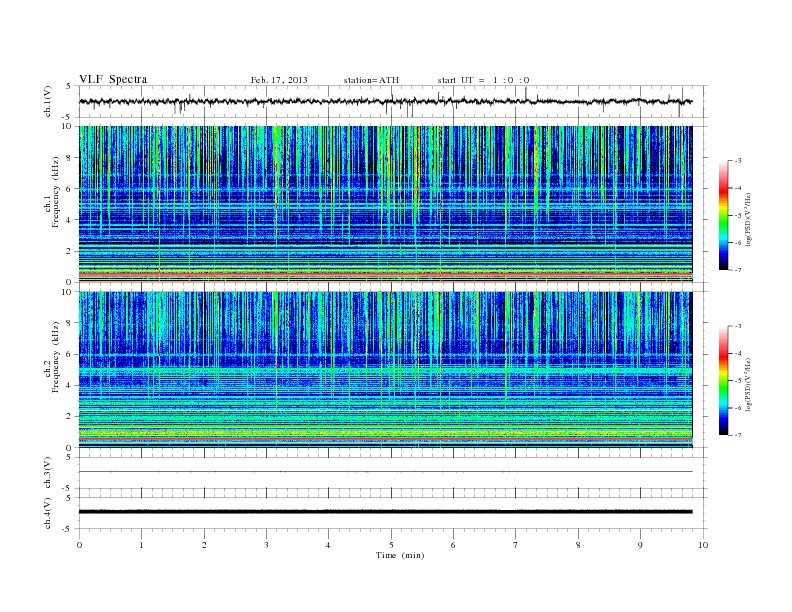The image size is (792, 612).
Task: Click the "-5" tick on ch.2 color bar
Action: 737,381
